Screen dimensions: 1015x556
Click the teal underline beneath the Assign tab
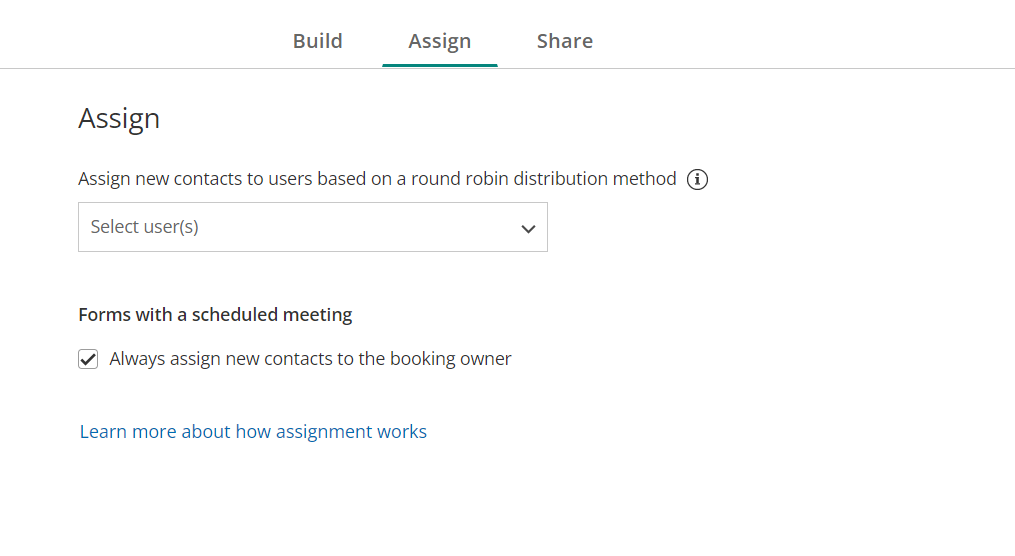pyautogui.click(x=439, y=65)
